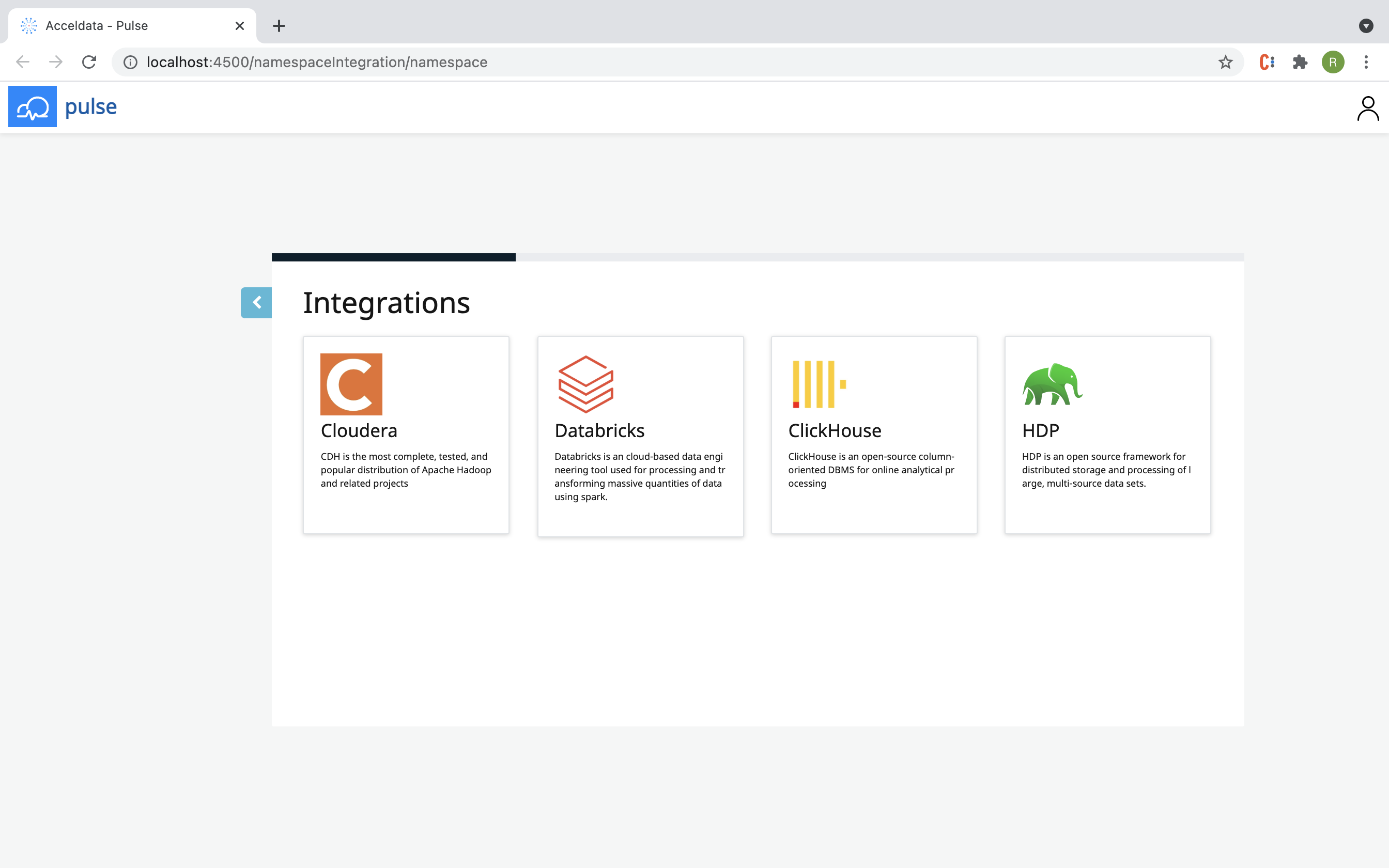Screen dimensions: 1389x868
Task: Click the ClickHouse yellow bars logo
Action: point(819,384)
